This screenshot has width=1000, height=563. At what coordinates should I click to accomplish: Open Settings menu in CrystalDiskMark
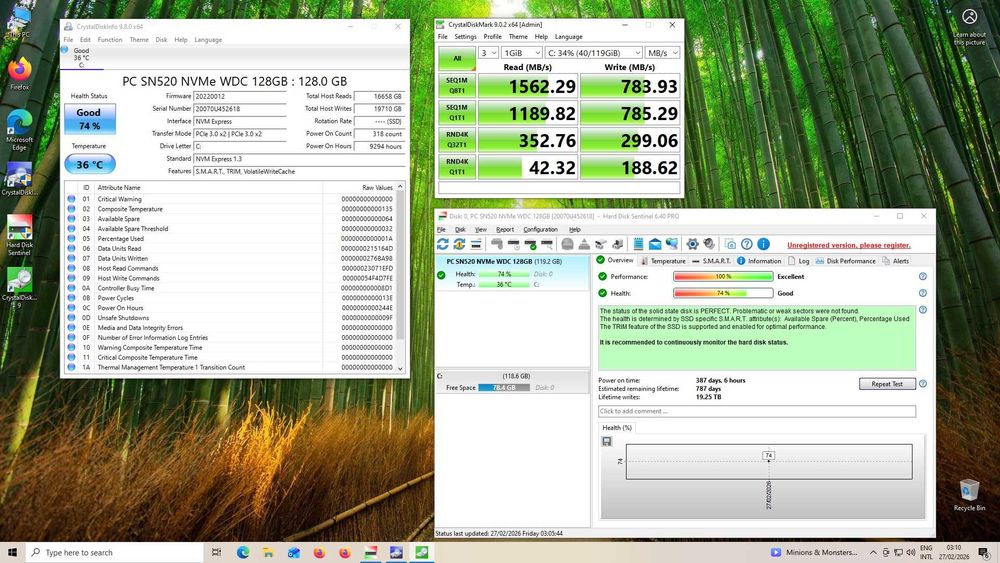465,37
